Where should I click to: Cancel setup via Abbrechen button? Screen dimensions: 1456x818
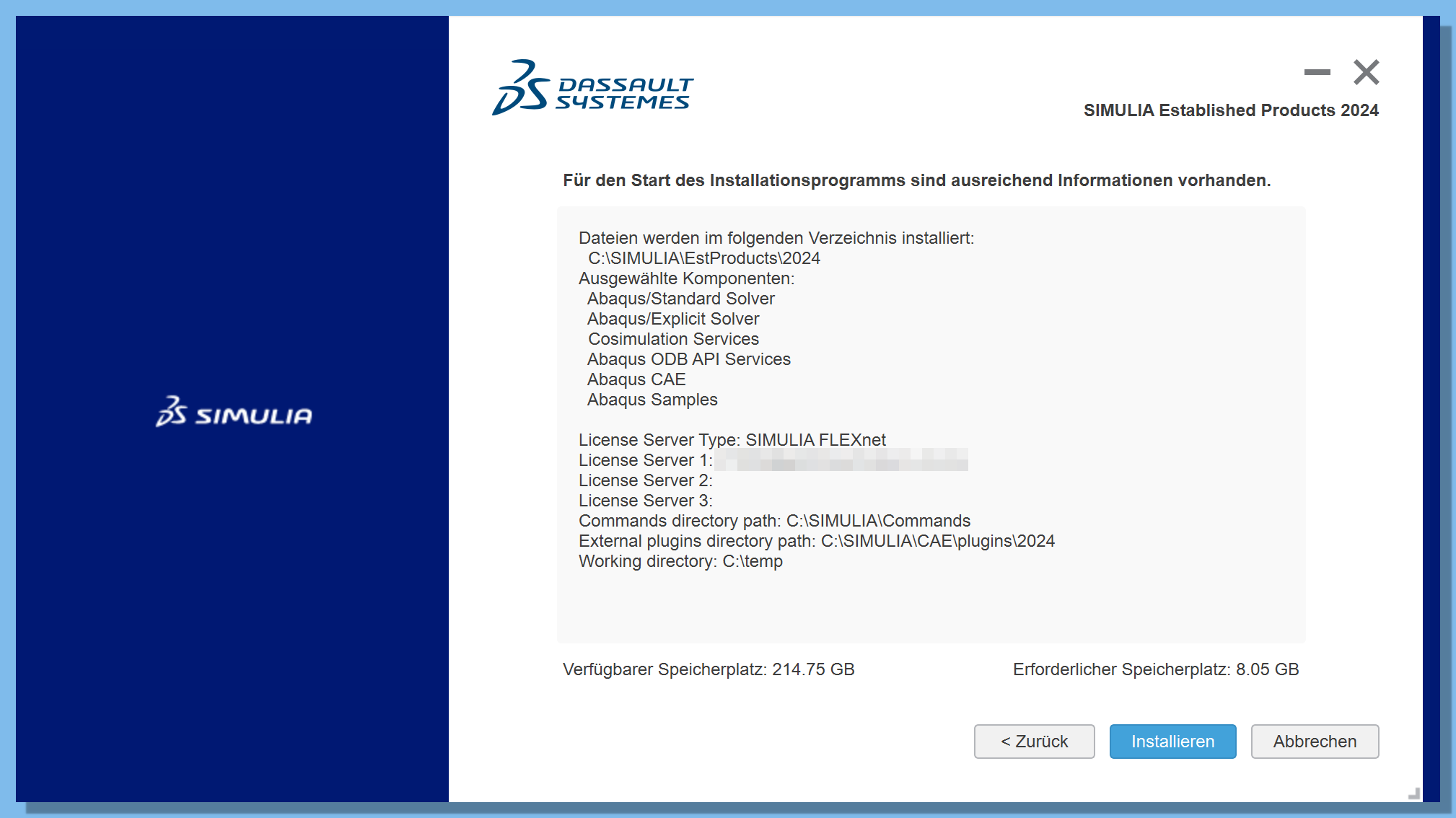click(1315, 742)
